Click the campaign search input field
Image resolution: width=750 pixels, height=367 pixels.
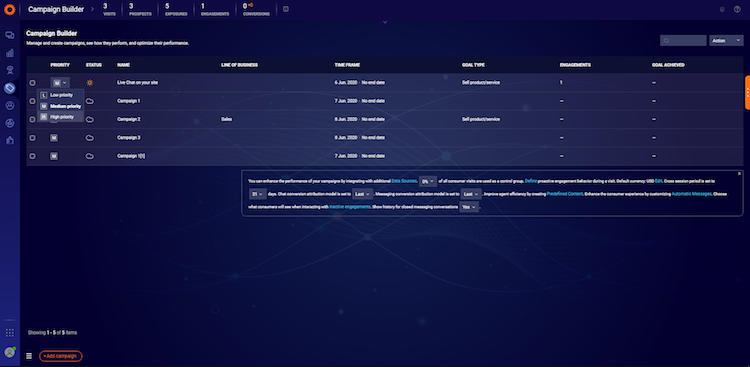pyautogui.click(x=683, y=41)
